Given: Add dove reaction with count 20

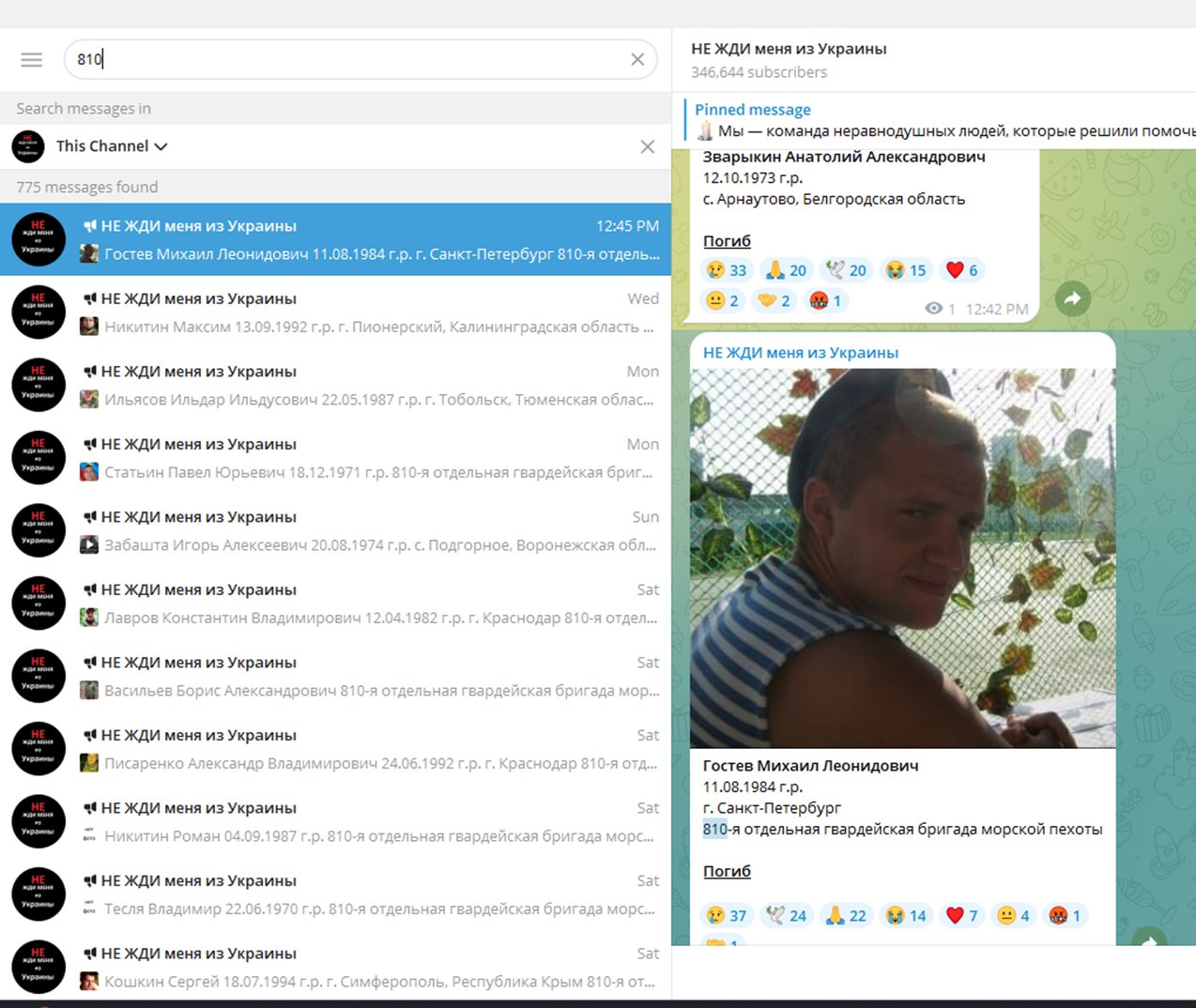Looking at the screenshot, I should tap(847, 270).
